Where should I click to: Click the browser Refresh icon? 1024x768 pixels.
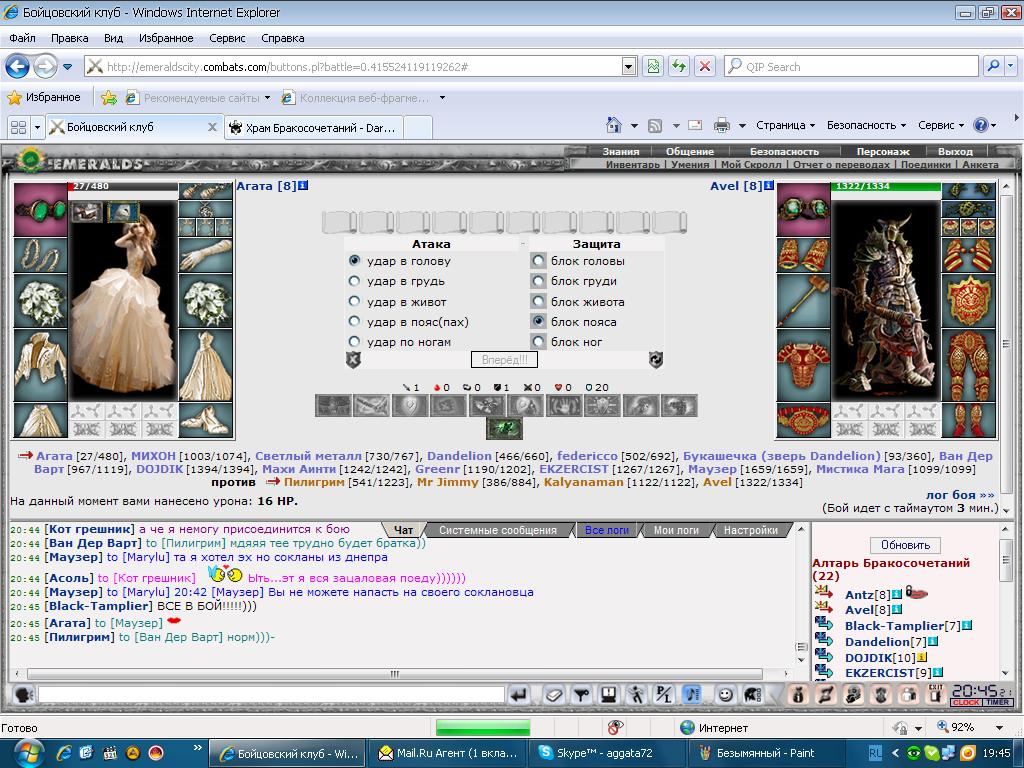(679, 66)
